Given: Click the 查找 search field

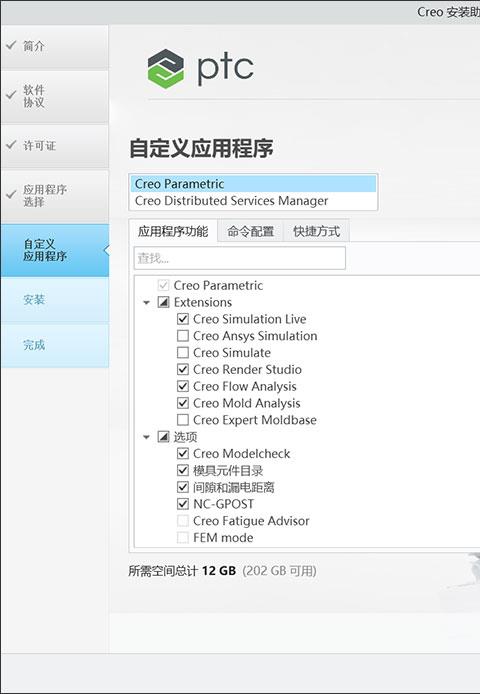Looking at the screenshot, I should point(240,258).
